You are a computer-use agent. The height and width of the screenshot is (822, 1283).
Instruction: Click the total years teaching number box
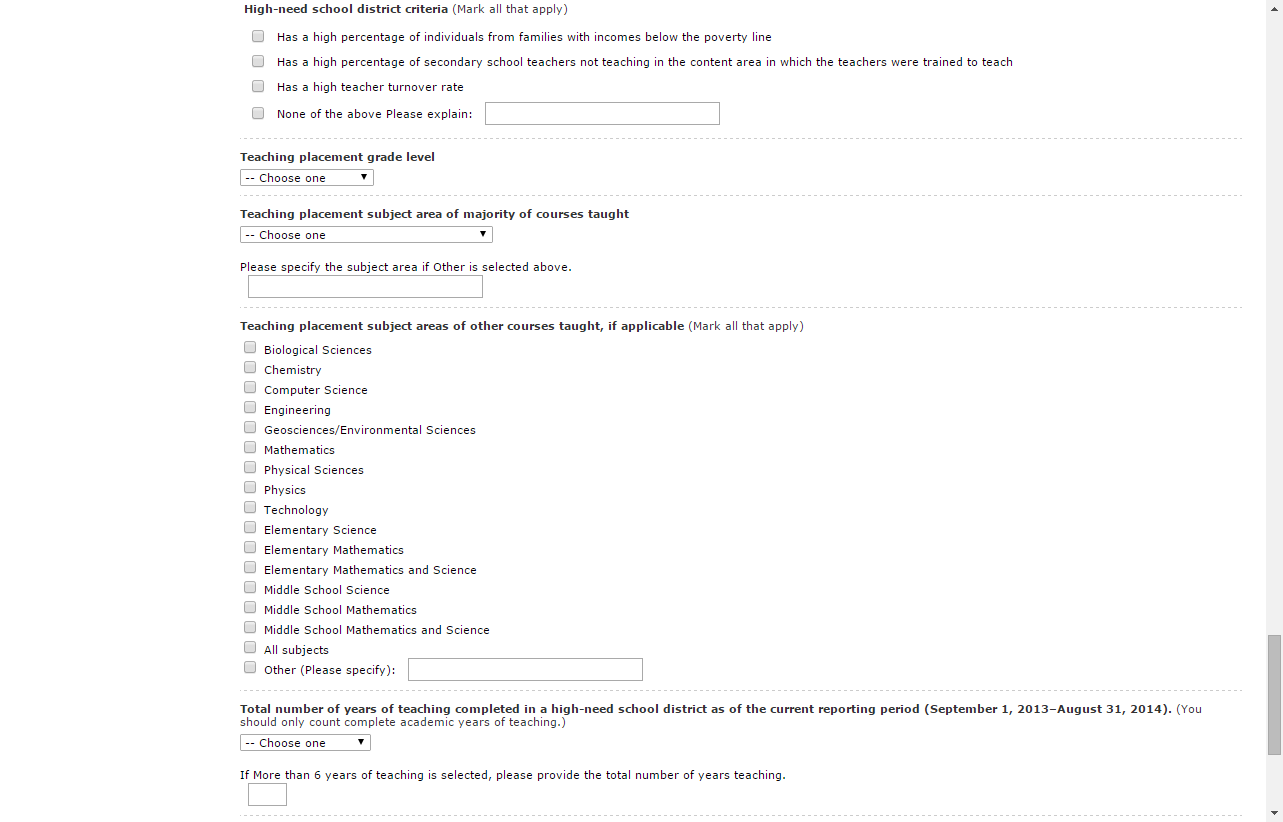[267, 795]
